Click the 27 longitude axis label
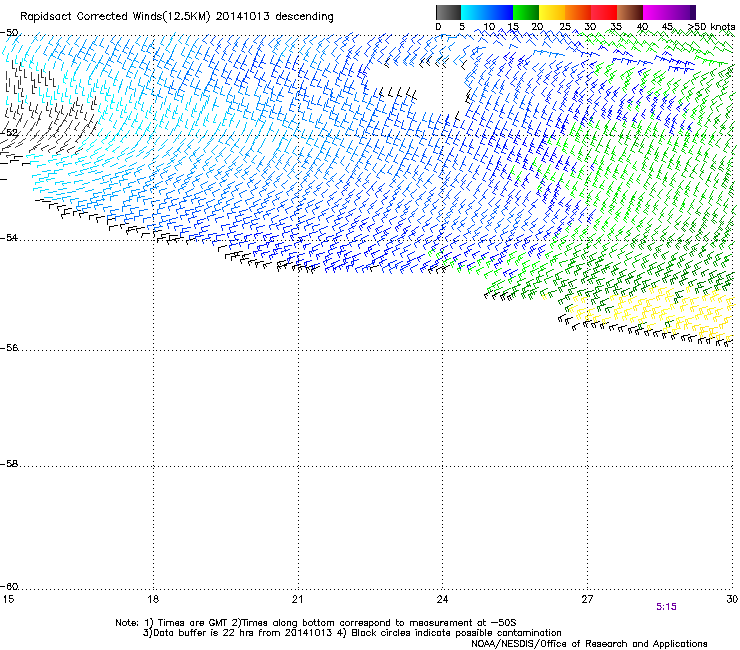Viewport: 740px width, 650px height. point(587,599)
